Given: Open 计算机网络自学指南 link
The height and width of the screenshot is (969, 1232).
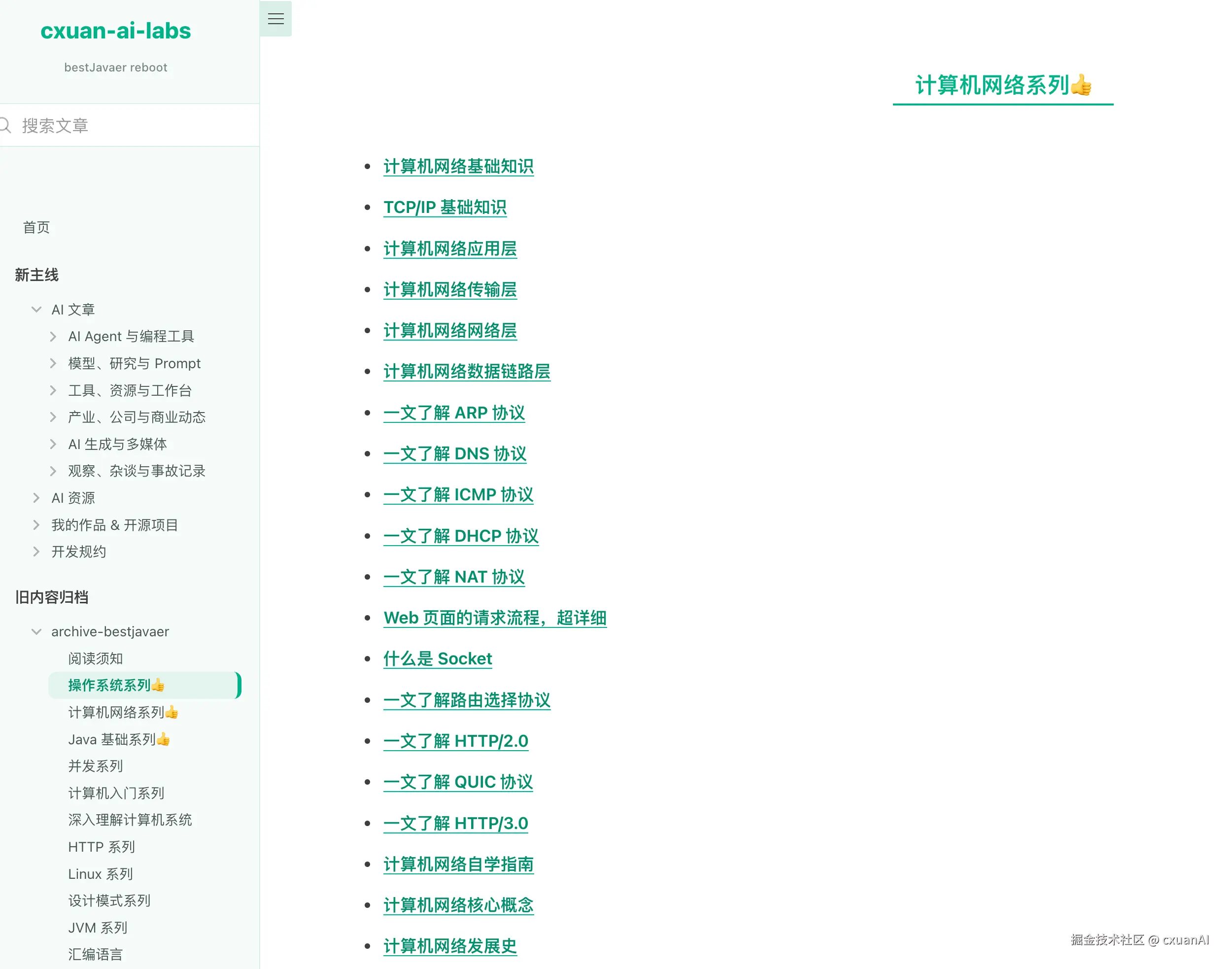Looking at the screenshot, I should [x=458, y=865].
